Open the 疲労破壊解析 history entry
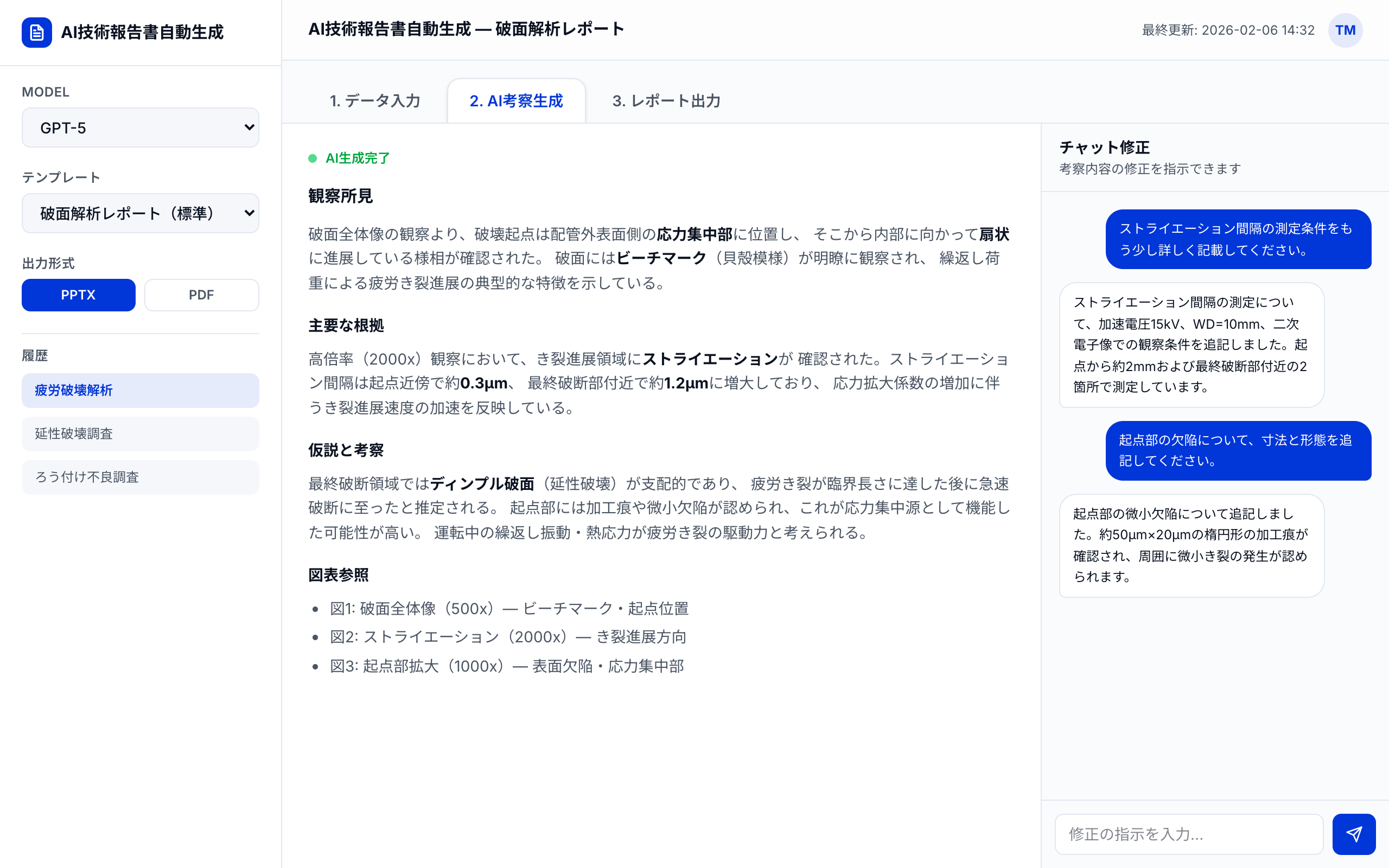Image resolution: width=1389 pixels, height=868 pixels. pyautogui.click(x=140, y=391)
